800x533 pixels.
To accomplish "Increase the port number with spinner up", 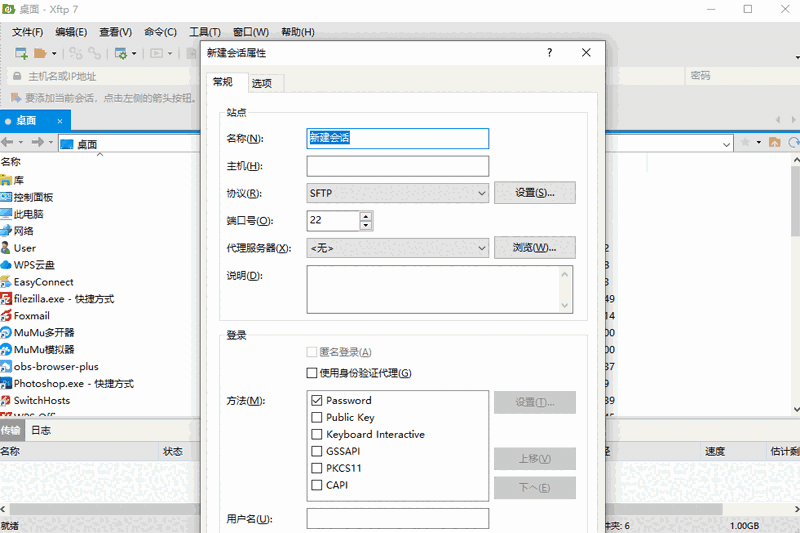I will 366,216.
